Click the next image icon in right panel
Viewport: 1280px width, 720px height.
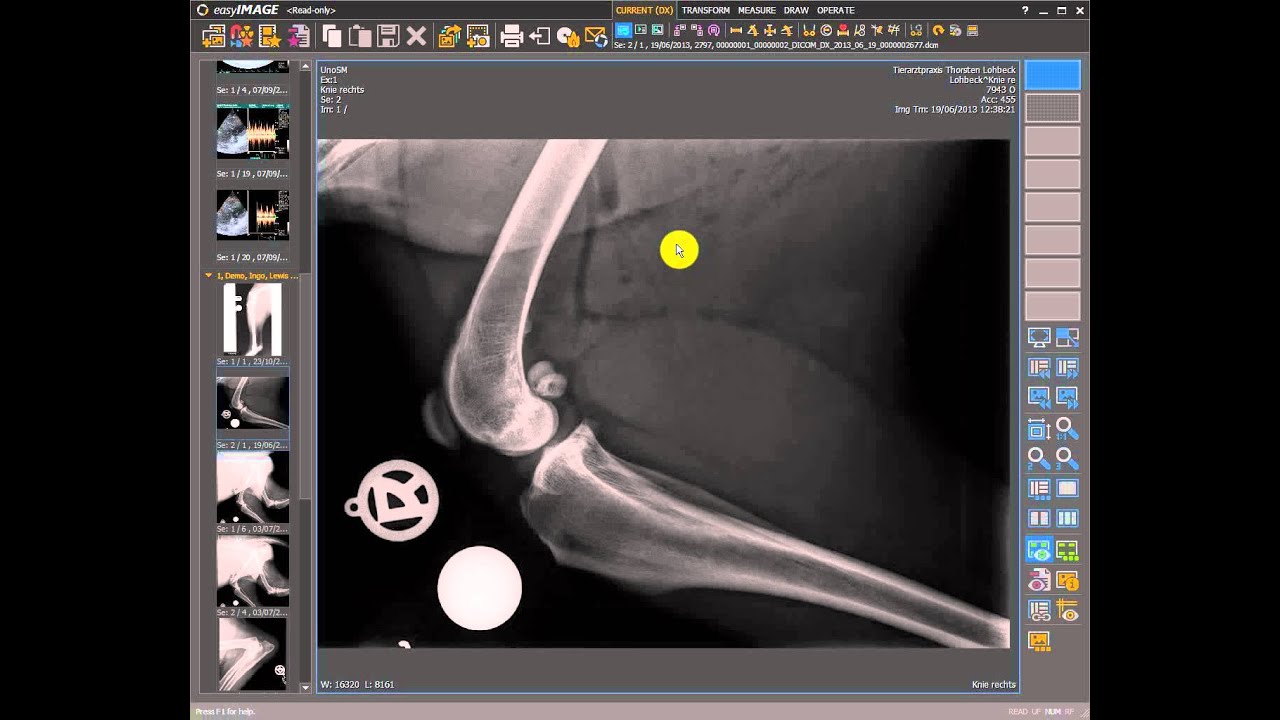tap(1067, 397)
